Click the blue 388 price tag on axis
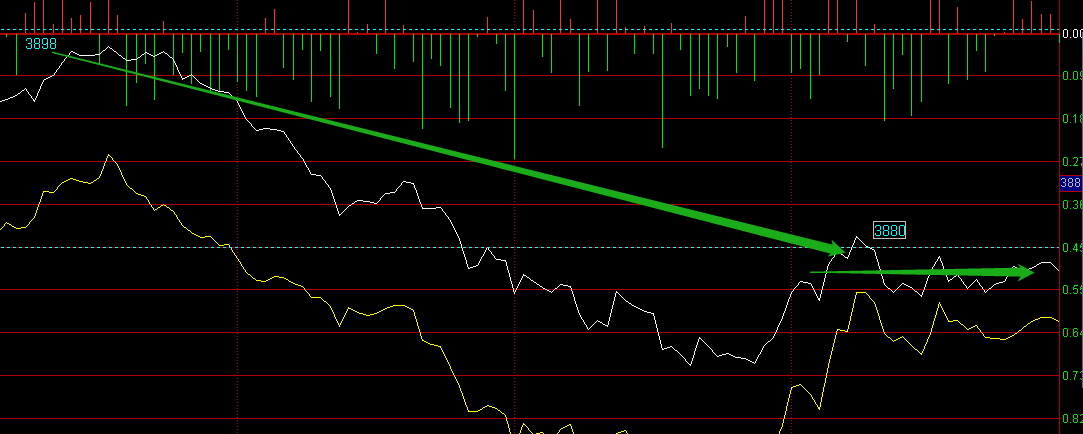 [x=1071, y=183]
